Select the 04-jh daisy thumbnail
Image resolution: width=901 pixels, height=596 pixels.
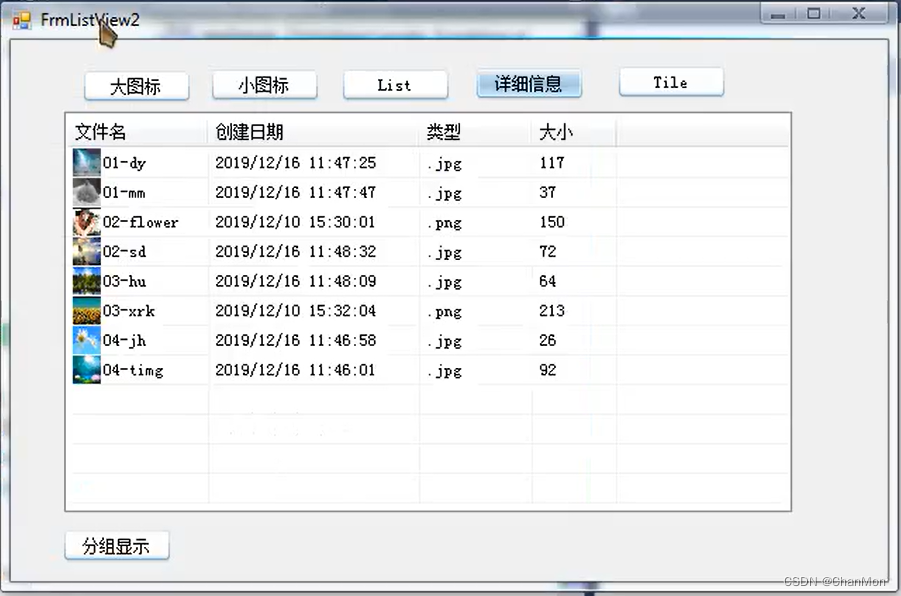(87, 340)
